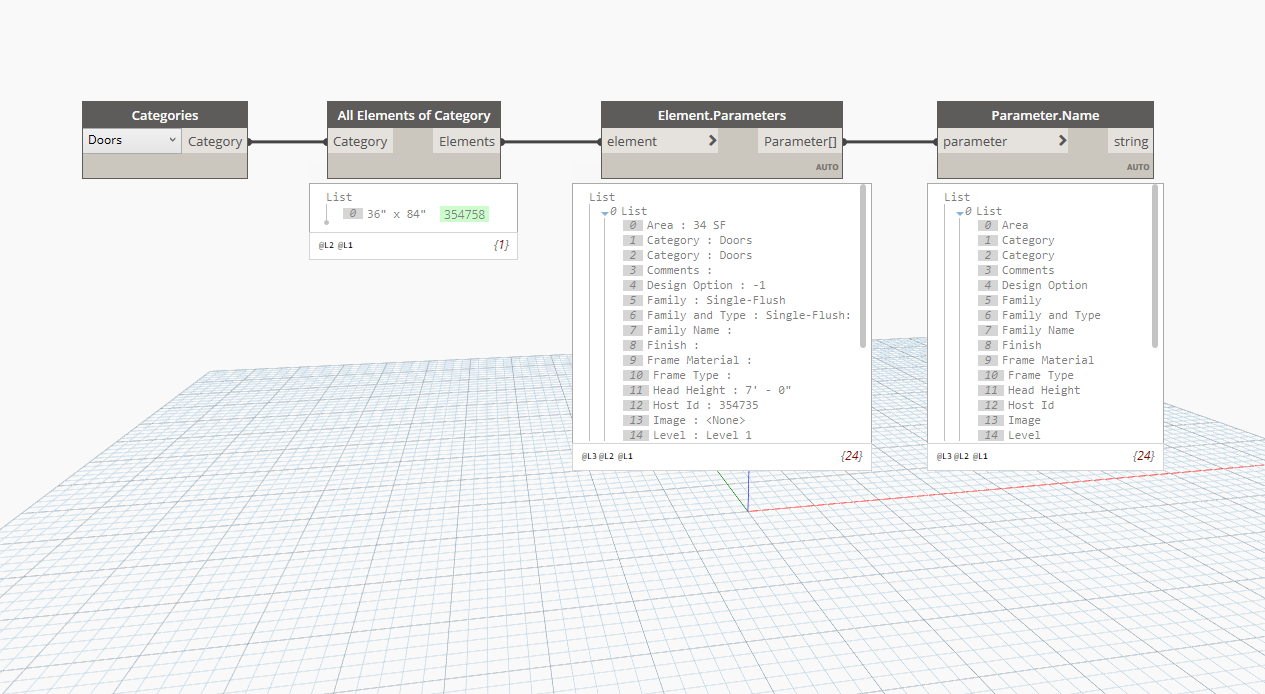Open the Doors category dropdown
1265x694 pixels.
[131, 141]
